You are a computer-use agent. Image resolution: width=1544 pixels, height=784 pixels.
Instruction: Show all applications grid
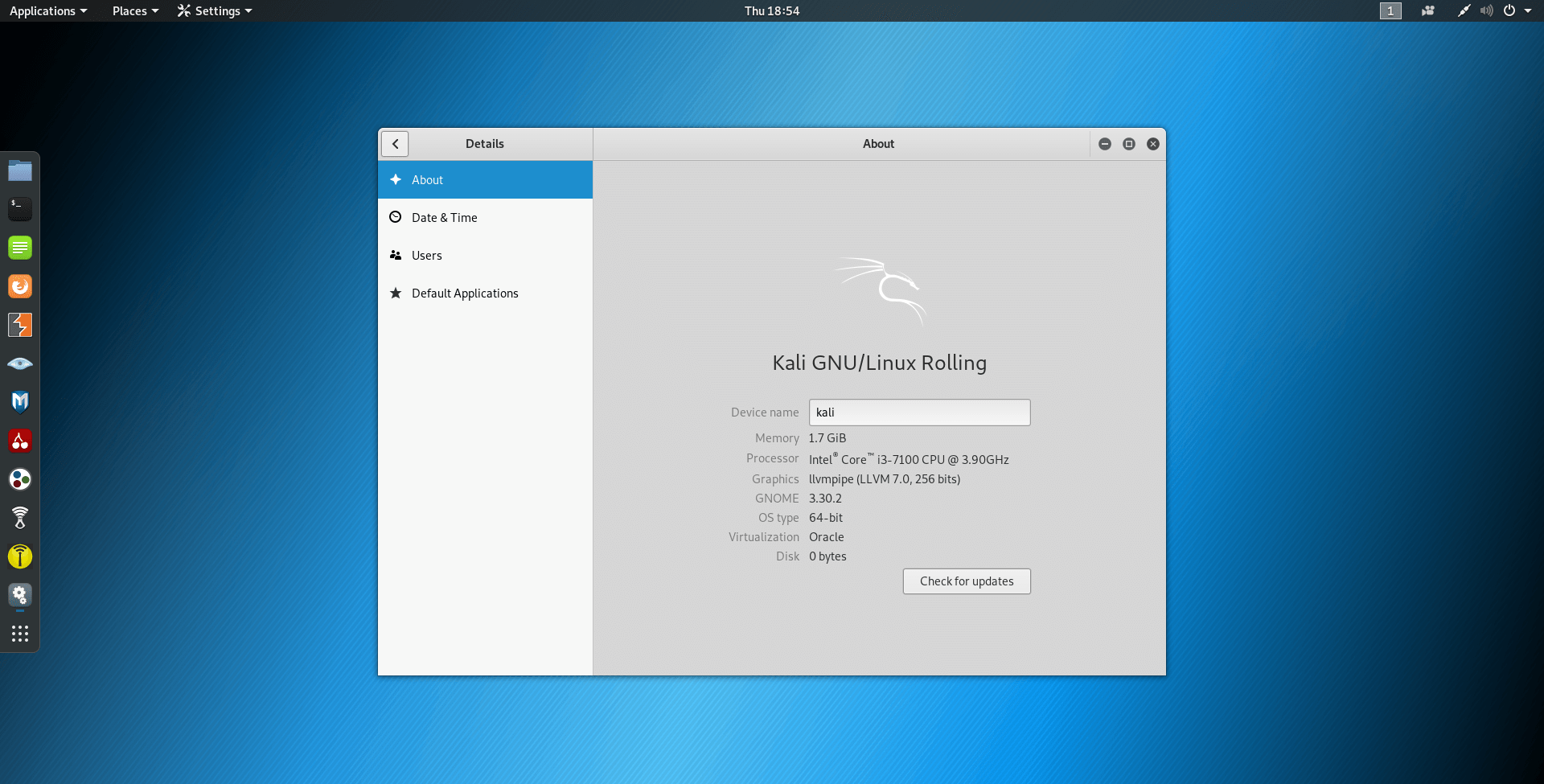20,634
